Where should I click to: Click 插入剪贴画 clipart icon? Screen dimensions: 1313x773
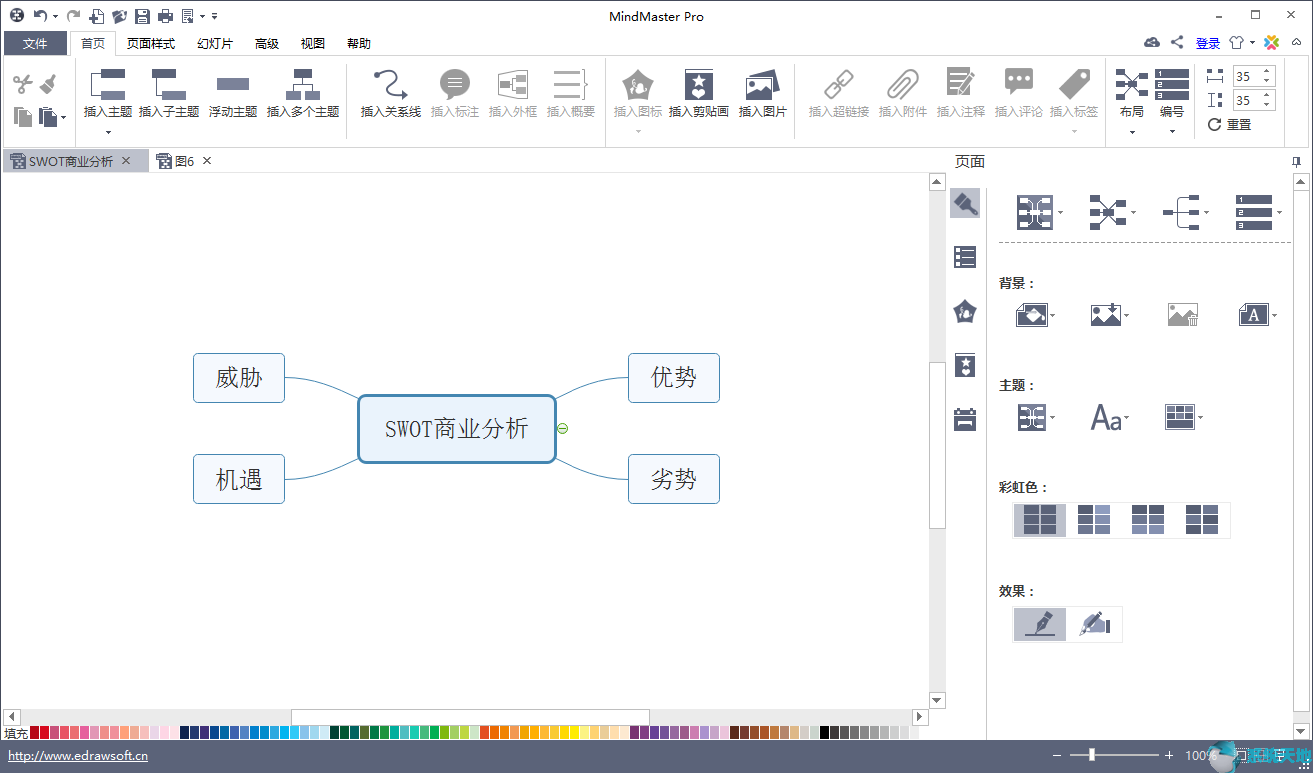699,84
